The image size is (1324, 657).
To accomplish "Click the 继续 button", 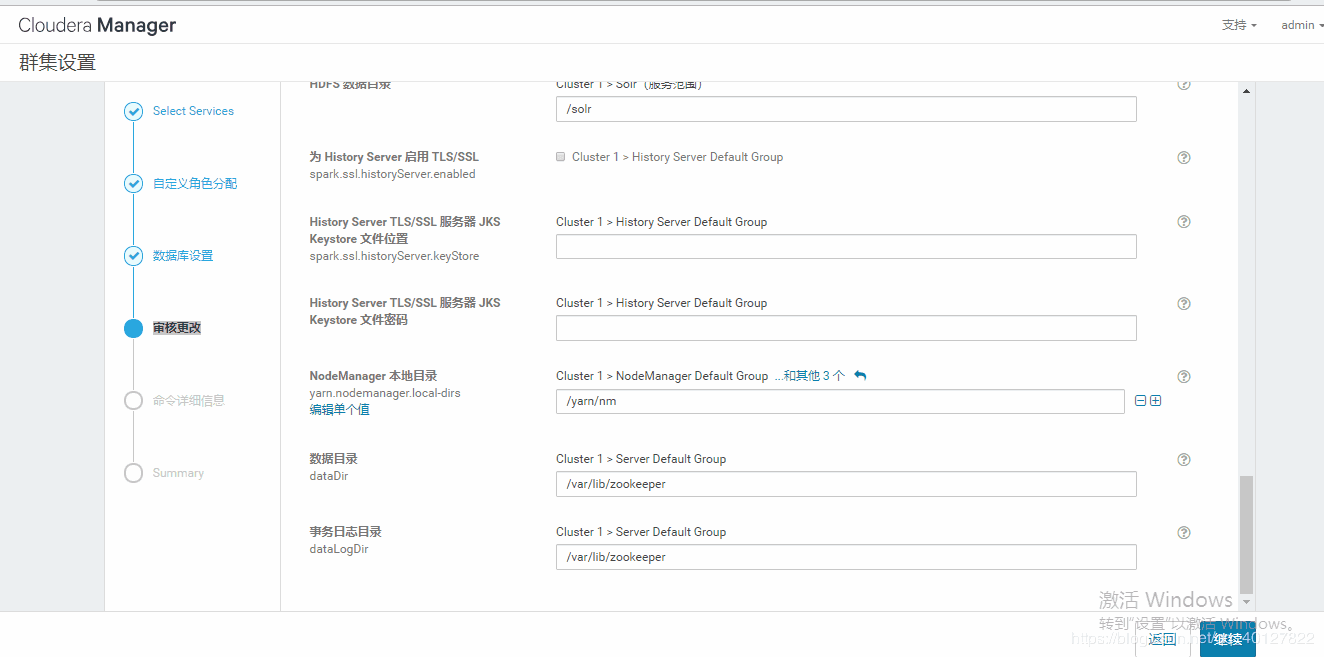I will 1227,639.
